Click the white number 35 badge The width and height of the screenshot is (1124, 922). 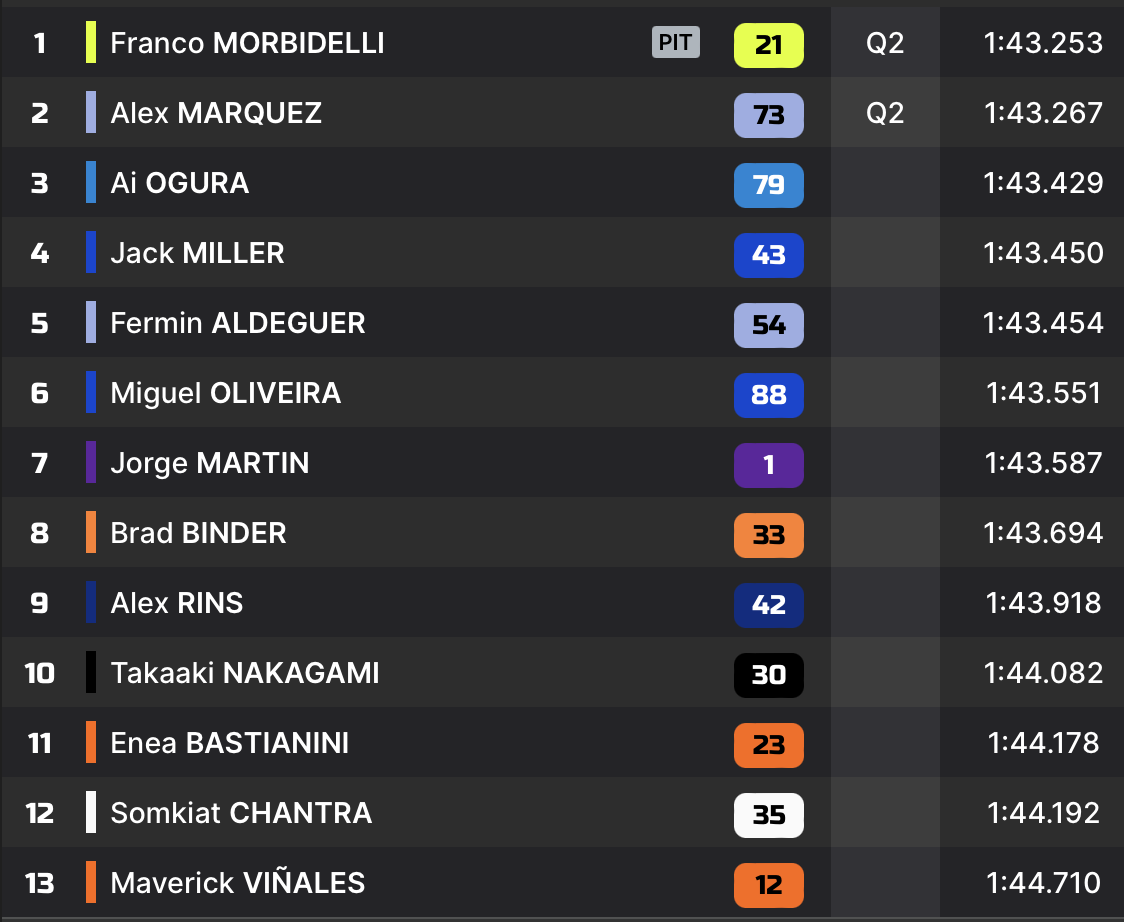[768, 815]
